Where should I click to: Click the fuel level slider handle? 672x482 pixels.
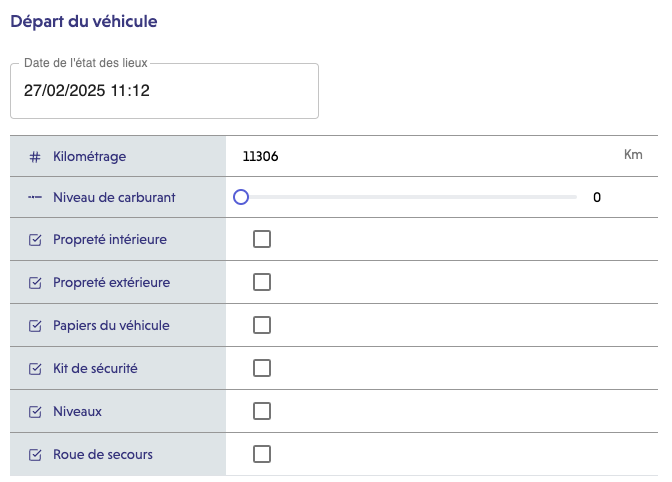click(x=241, y=197)
